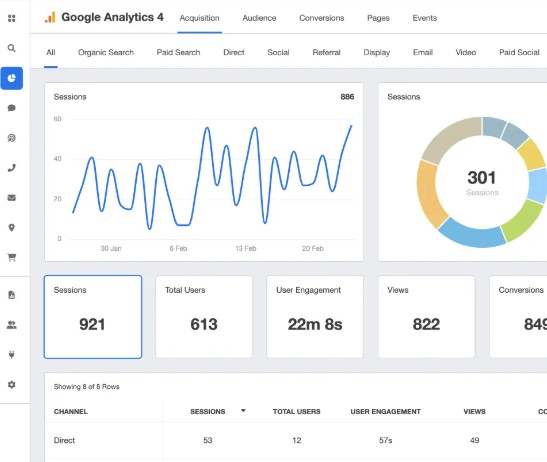The image size is (547, 462).
Task: Click the 12 total users cell
Action: [297, 440]
